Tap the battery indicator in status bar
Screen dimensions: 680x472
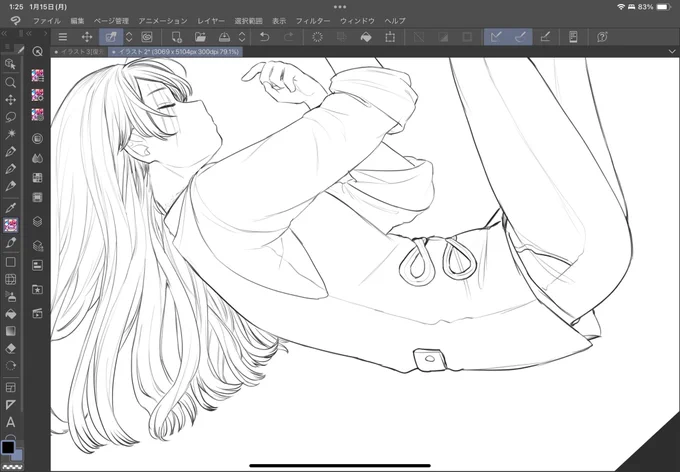(x=664, y=7)
